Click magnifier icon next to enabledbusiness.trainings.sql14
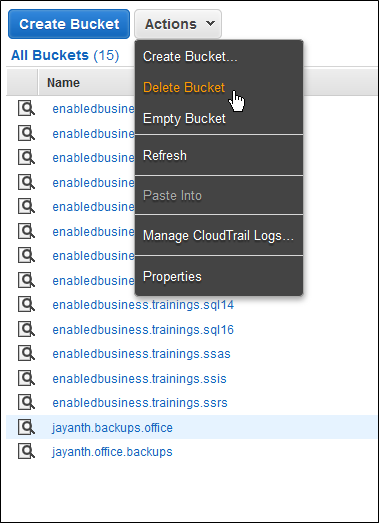379x523 pixels. 26,305
